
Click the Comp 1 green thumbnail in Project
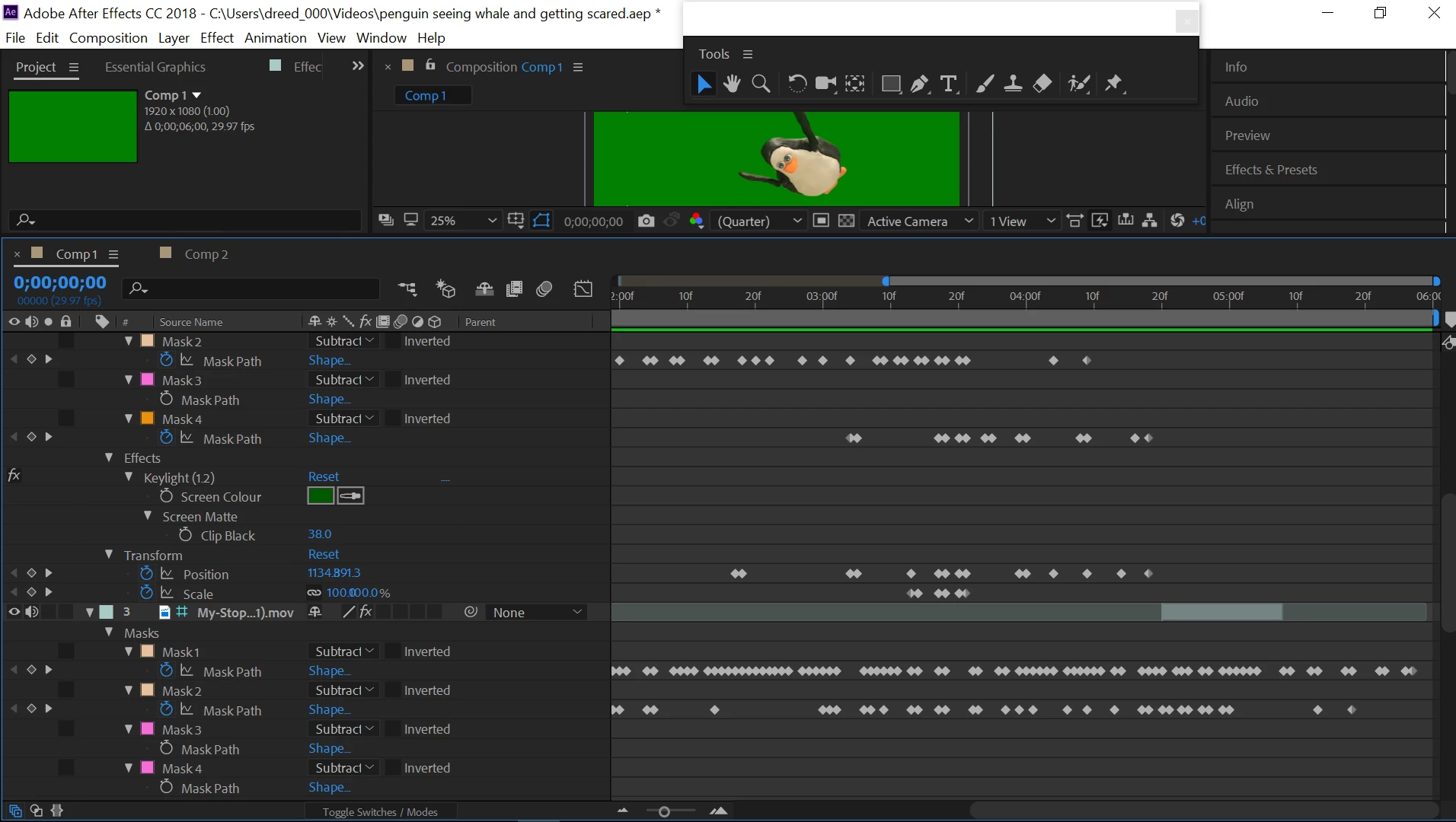click(73, 126)
